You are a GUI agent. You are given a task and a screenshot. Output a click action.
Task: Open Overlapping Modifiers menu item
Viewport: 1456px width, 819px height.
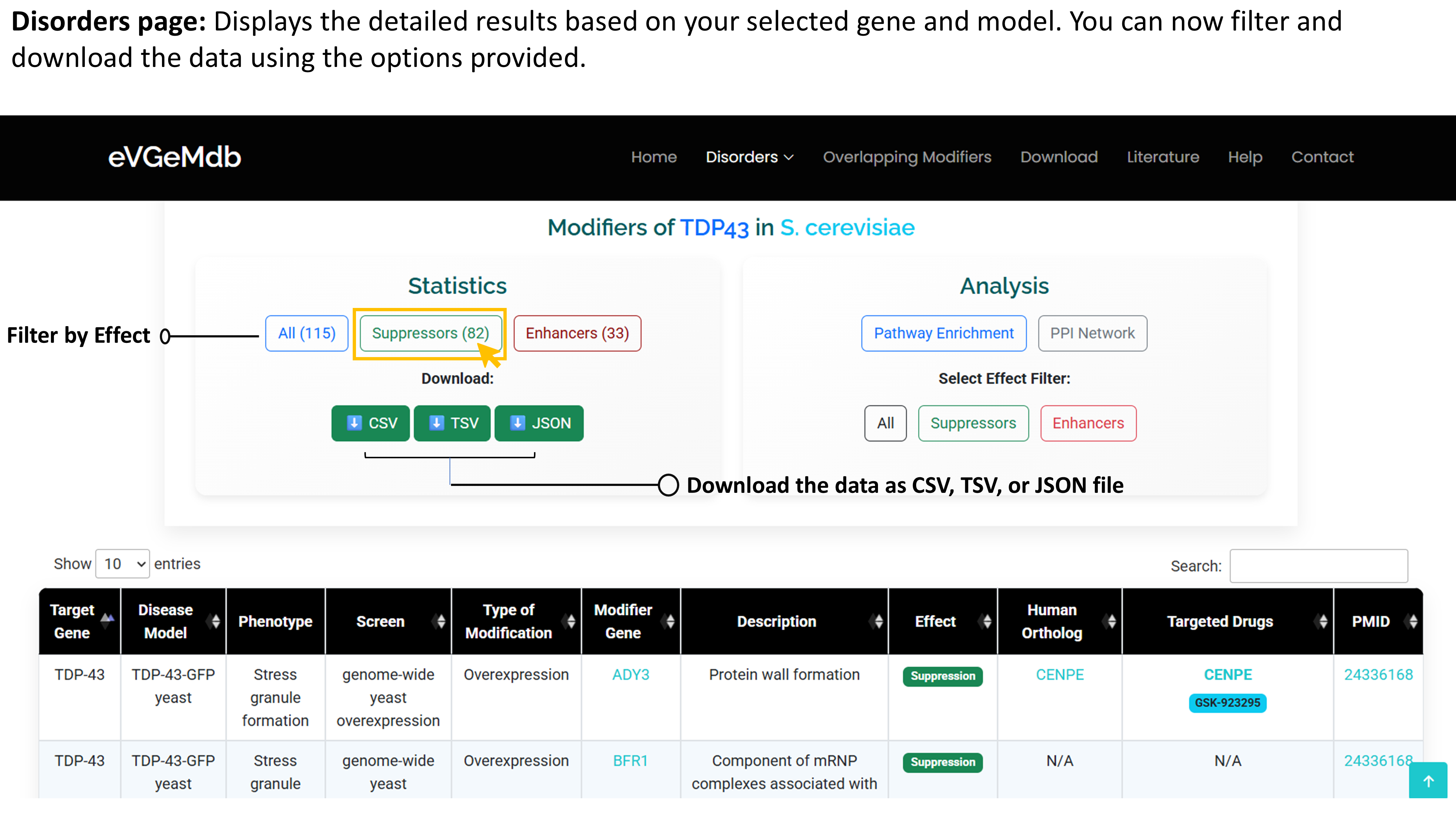(907, 157)
